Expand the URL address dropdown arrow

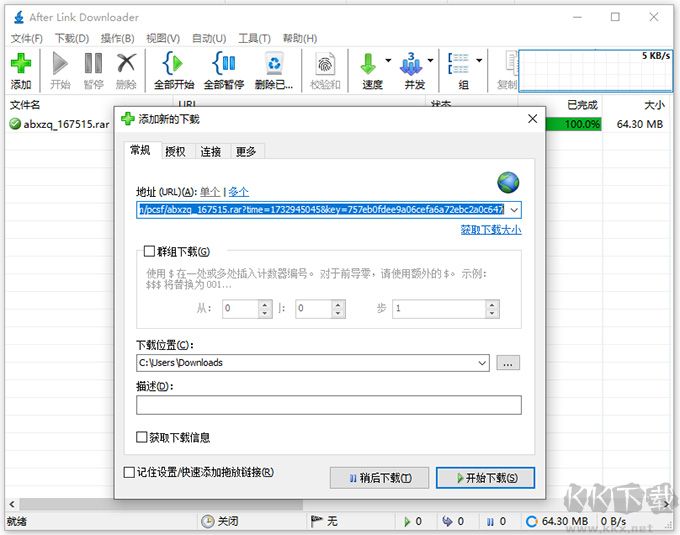(x=514, y=210)
